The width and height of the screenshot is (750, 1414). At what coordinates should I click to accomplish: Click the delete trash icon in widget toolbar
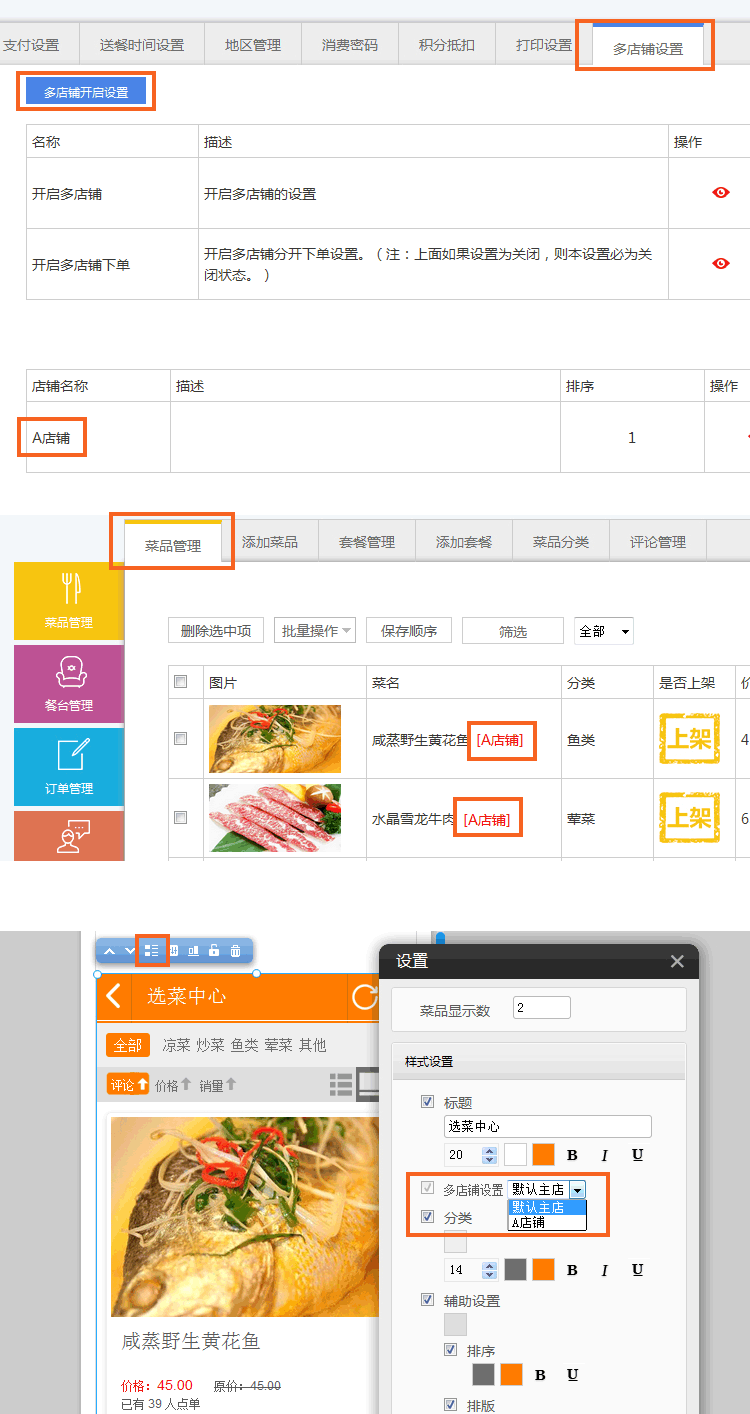(235, 951)
